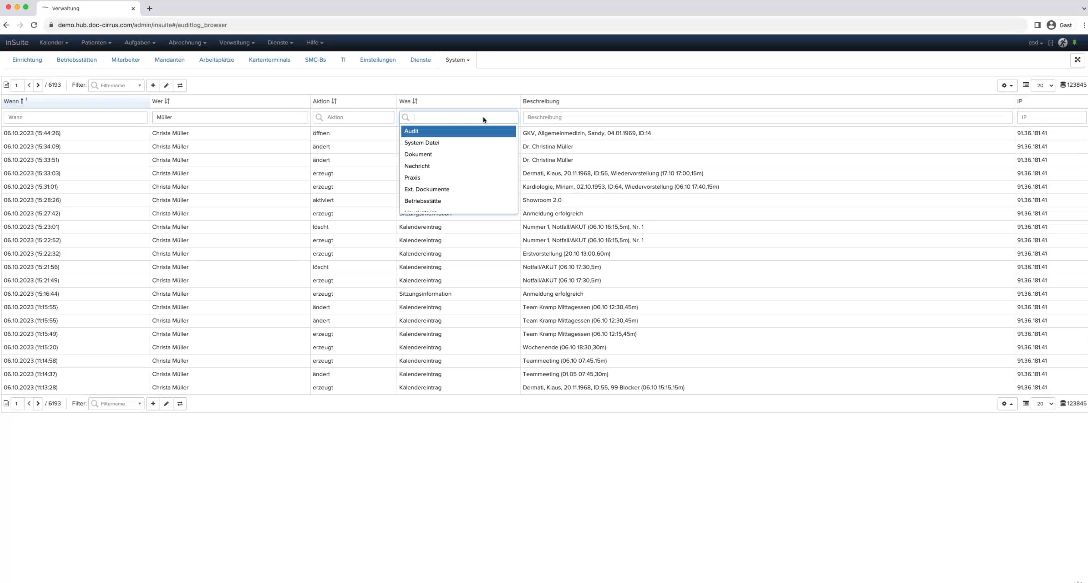Viewport: 1088px width, 583px height.
Task: Switch to the Mandanten tab
Action: [169, 60]
